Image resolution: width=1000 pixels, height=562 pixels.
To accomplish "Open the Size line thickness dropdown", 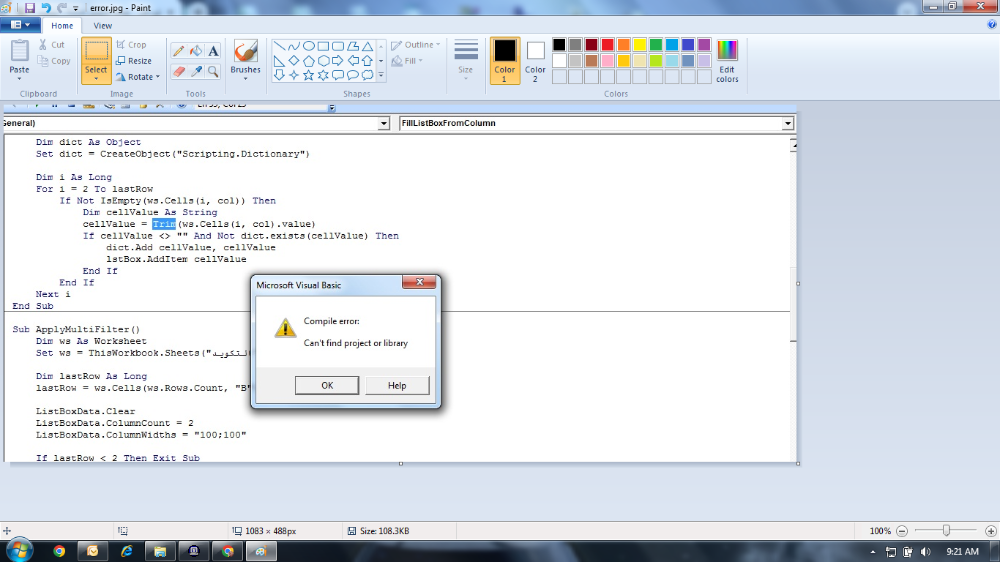I will (465, 58).
